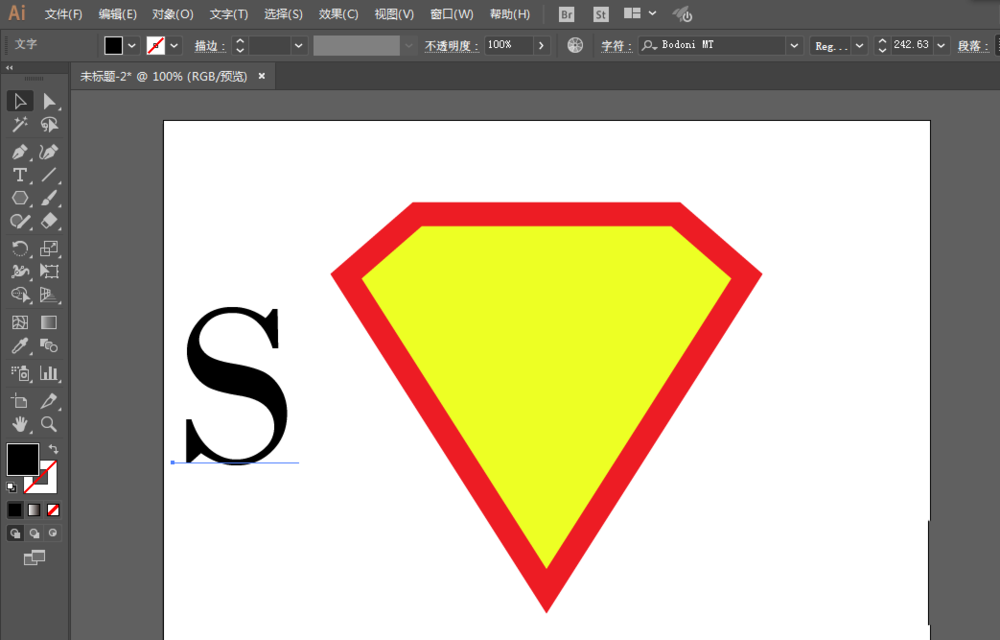Open the 效果(C) menu
1000x640 pixels.
(338, 14)
